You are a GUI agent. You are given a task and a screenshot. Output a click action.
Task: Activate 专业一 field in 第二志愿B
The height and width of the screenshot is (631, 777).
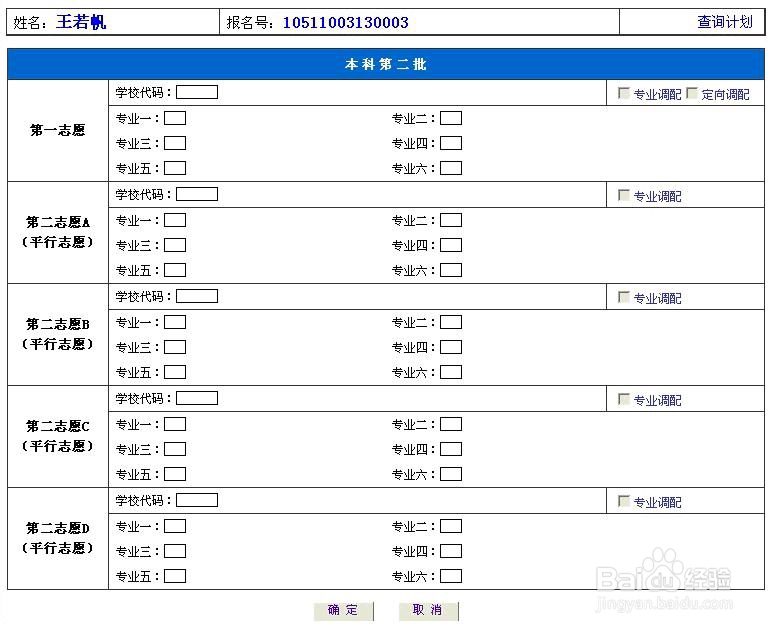[x=175, y=322]
